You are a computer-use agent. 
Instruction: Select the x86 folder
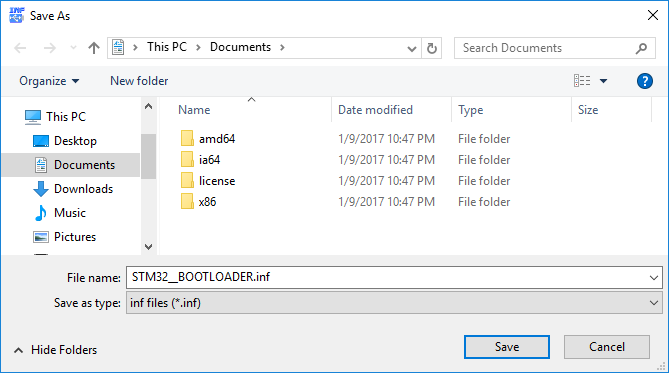tap(207, 202)
